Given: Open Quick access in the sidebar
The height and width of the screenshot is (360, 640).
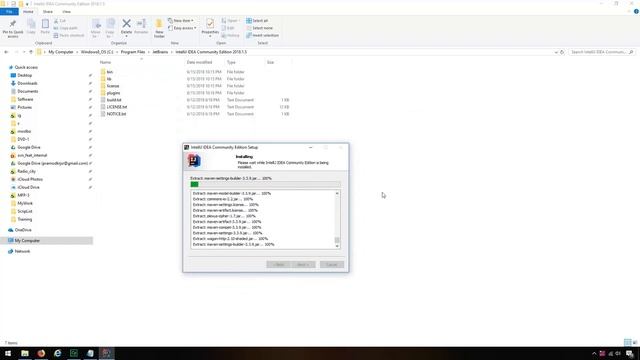Looking at the screenshot, I should point(26,67).
